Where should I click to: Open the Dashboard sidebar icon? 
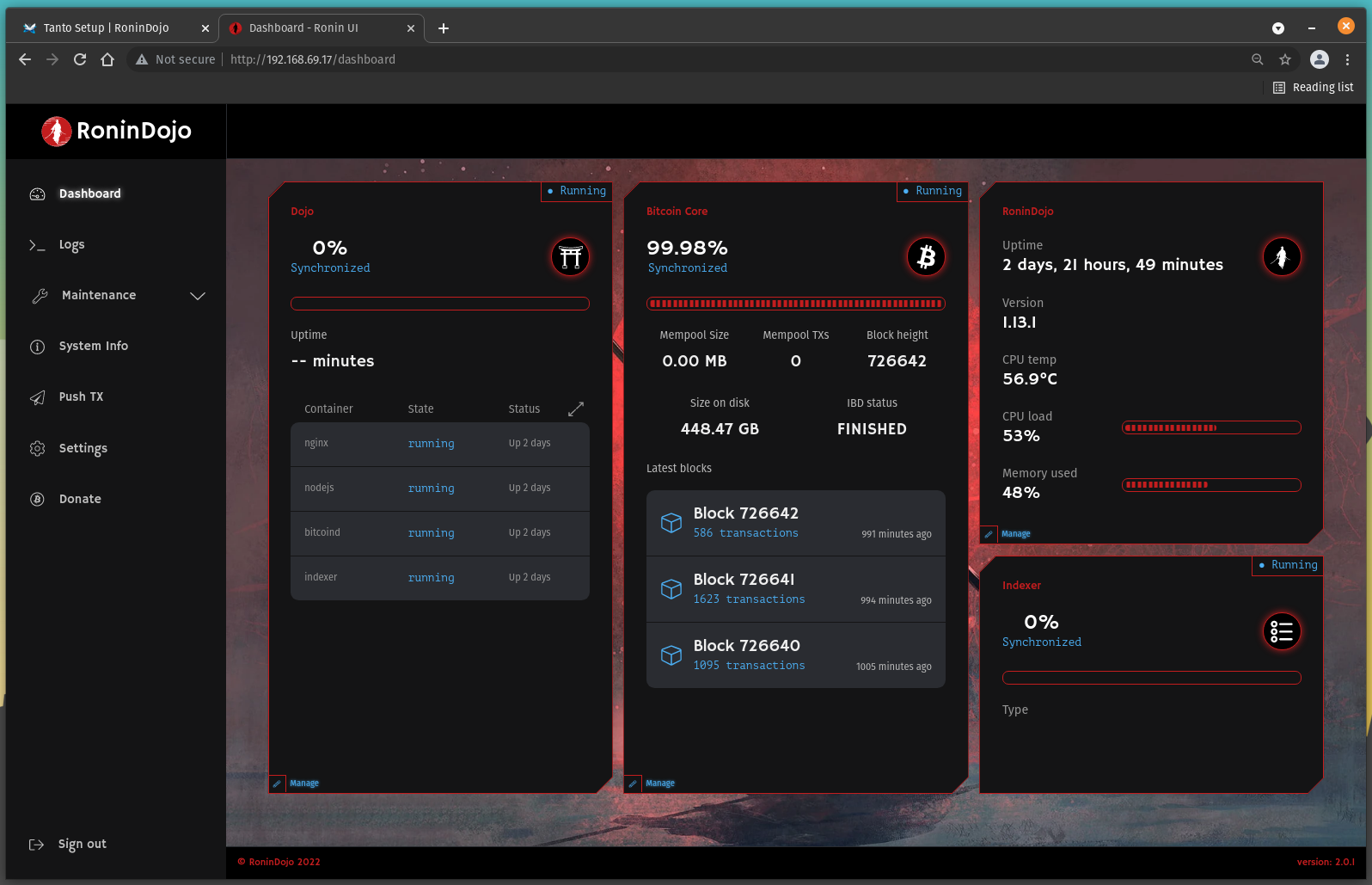38,194
